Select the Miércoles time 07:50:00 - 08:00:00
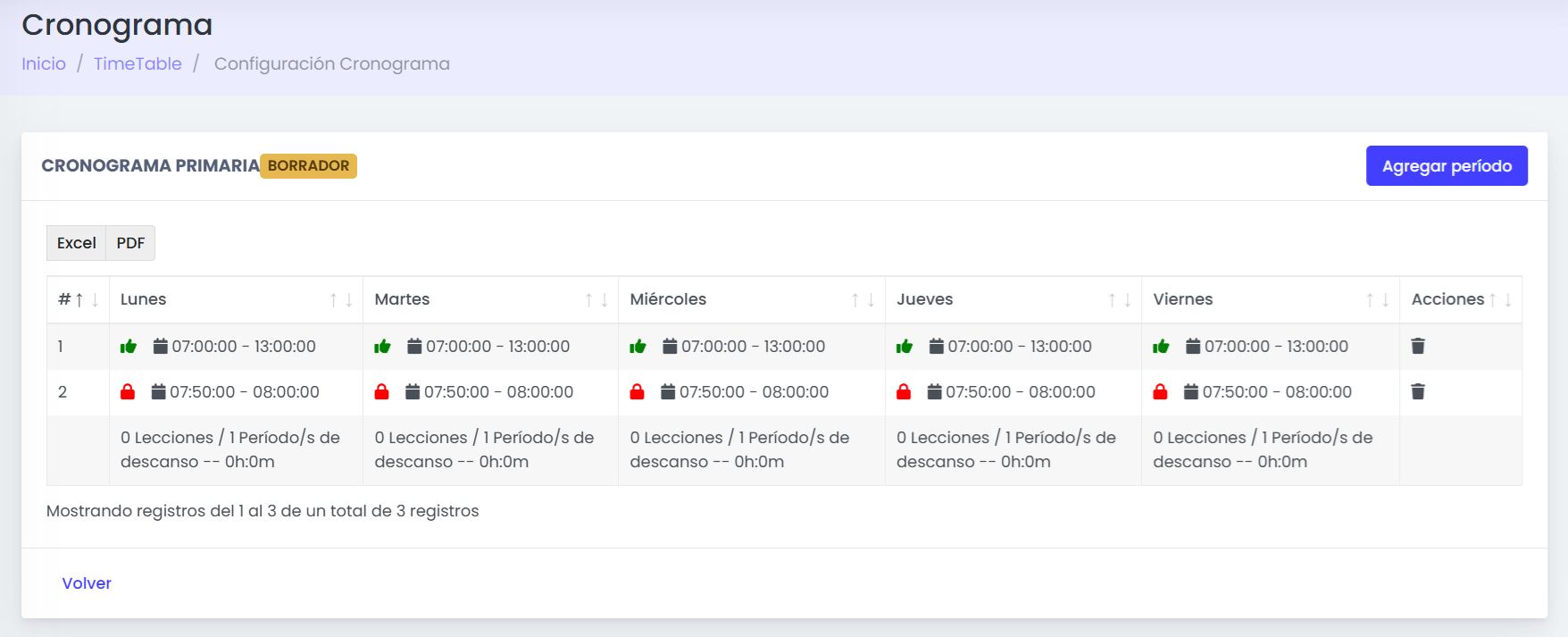The image size is (1568, 637). [754, 392]
